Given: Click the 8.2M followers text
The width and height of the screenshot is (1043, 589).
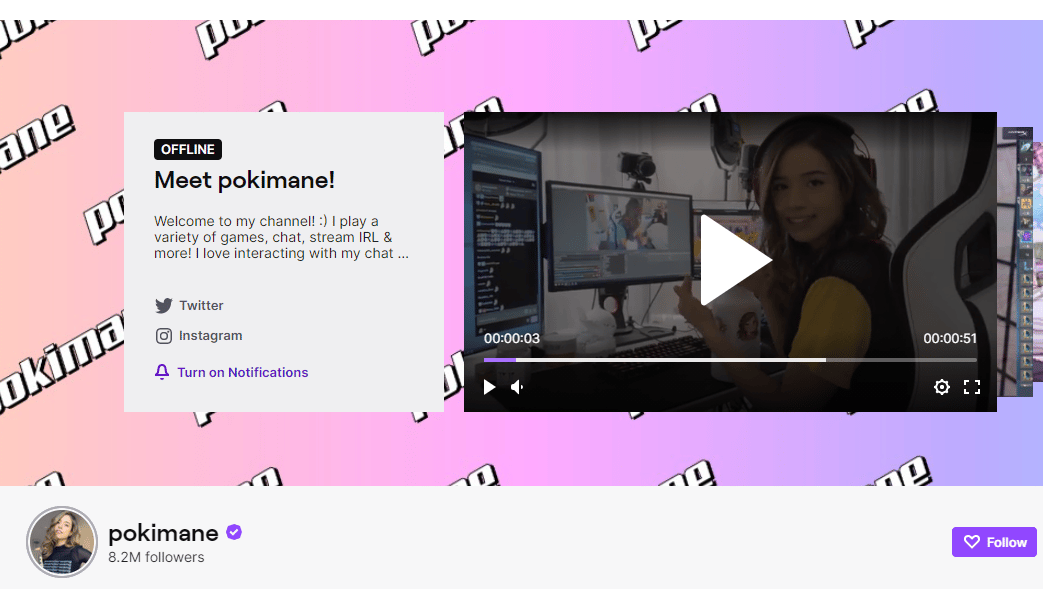Looking at the screenshot, I should coord(156,557).
